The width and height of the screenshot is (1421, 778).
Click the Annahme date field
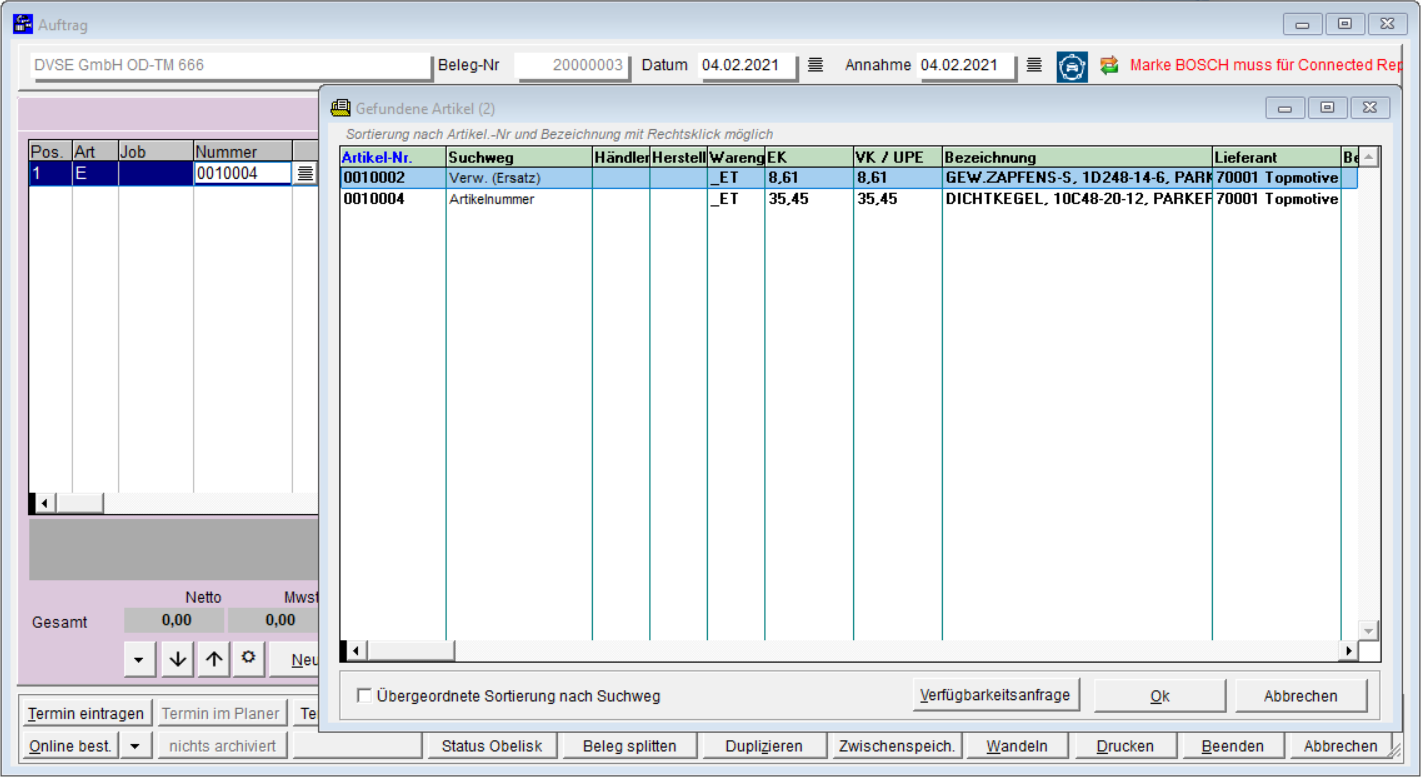[966, 65]
